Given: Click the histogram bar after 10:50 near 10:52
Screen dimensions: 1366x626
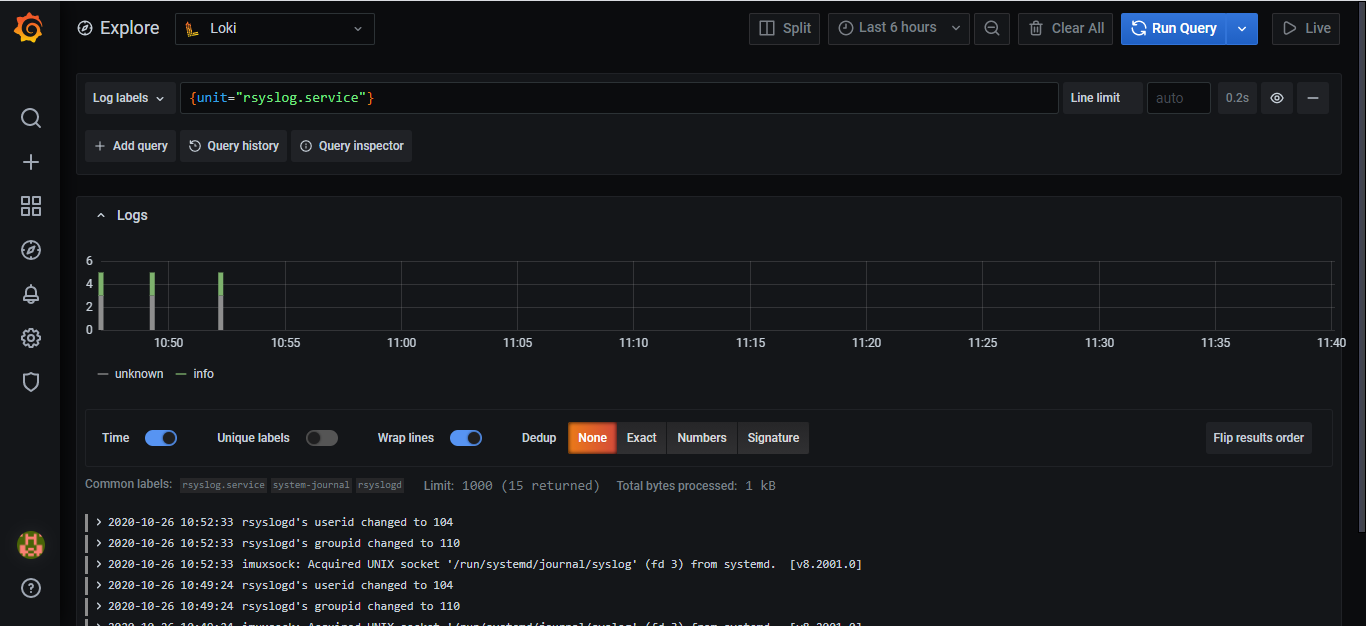Looking at the screenshot, I should click(220, 301).
